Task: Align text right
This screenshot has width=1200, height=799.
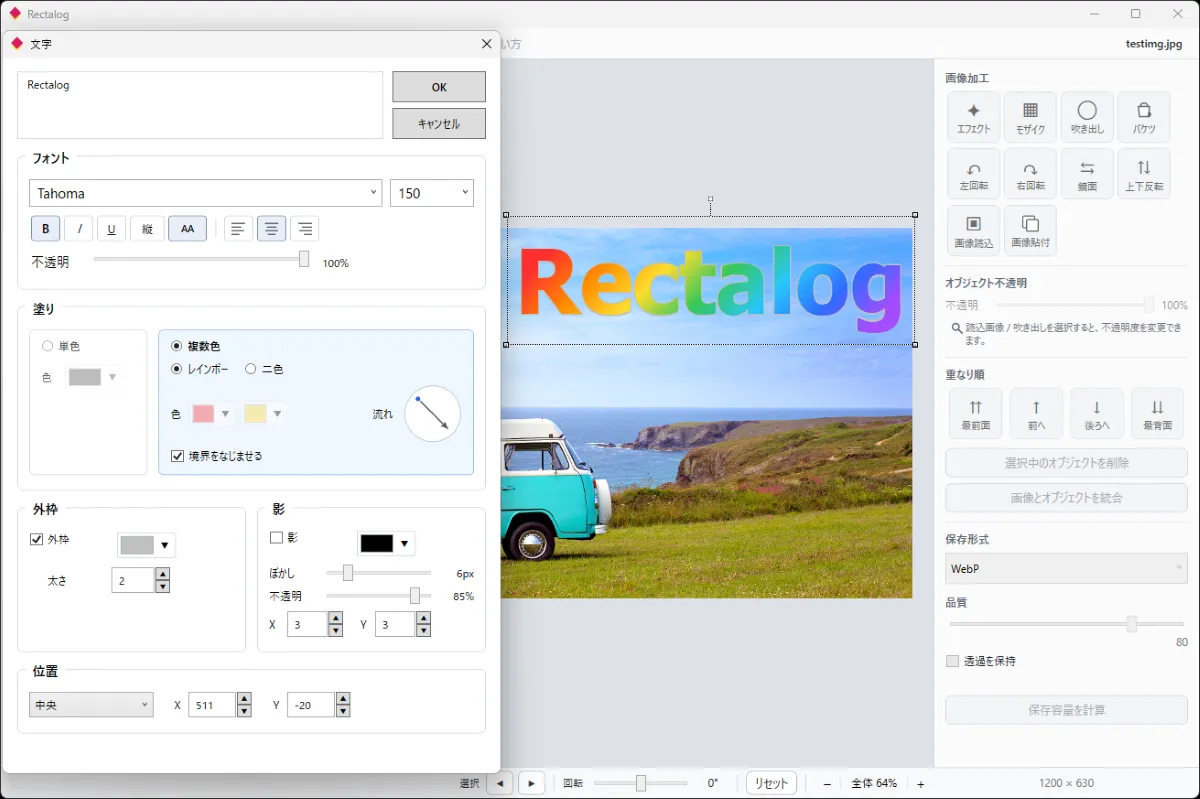Action: (x=305, y=229)
